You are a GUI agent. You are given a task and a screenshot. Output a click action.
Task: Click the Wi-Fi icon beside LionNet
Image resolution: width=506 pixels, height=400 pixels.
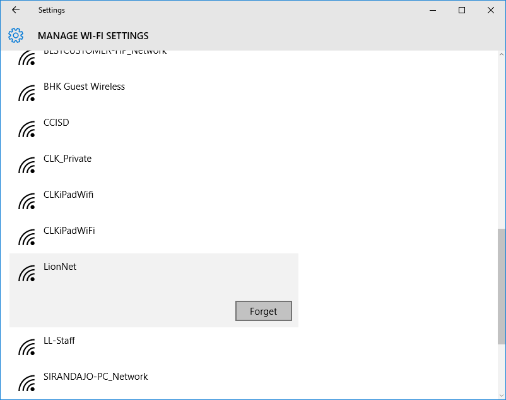27,273
